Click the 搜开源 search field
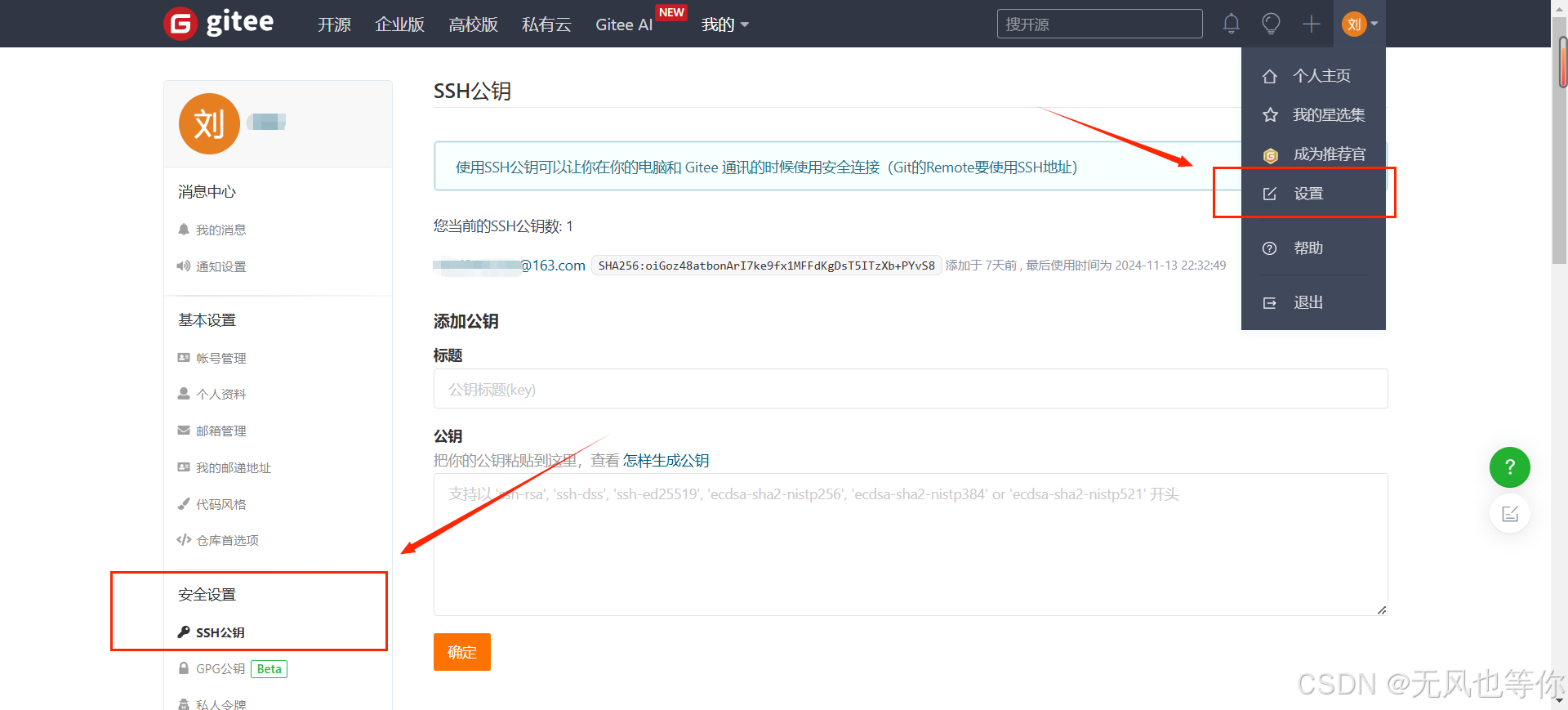This screenshot has height=710, width=1568. tap(1099, 24)
